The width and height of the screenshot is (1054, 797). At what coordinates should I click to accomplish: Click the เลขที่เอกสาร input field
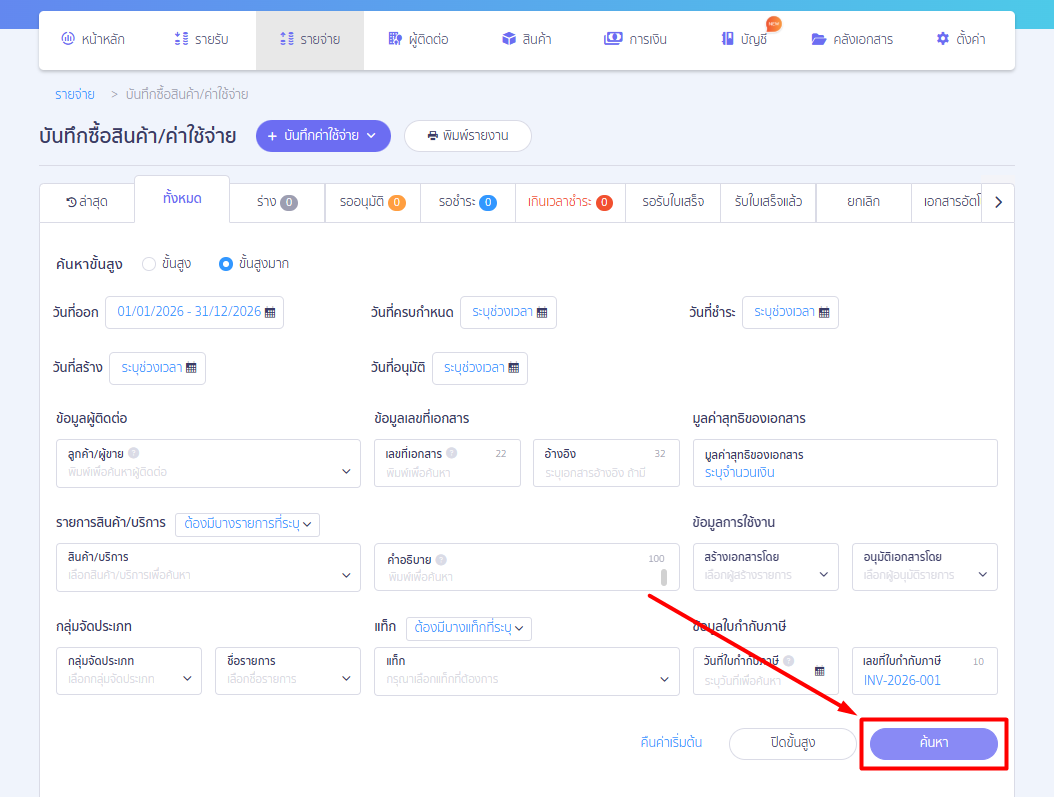point(447,463)
